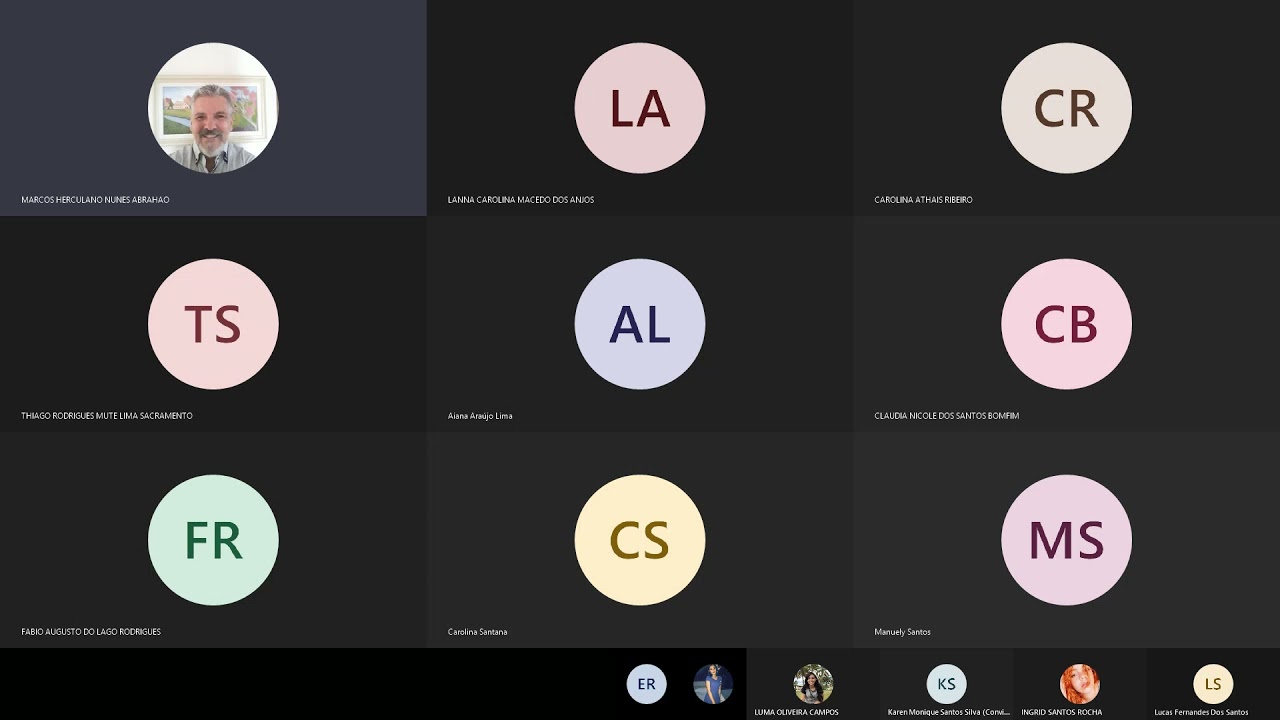1280x720 pixels.
Task: Choose the FR initials avatar
Action: 213,540
